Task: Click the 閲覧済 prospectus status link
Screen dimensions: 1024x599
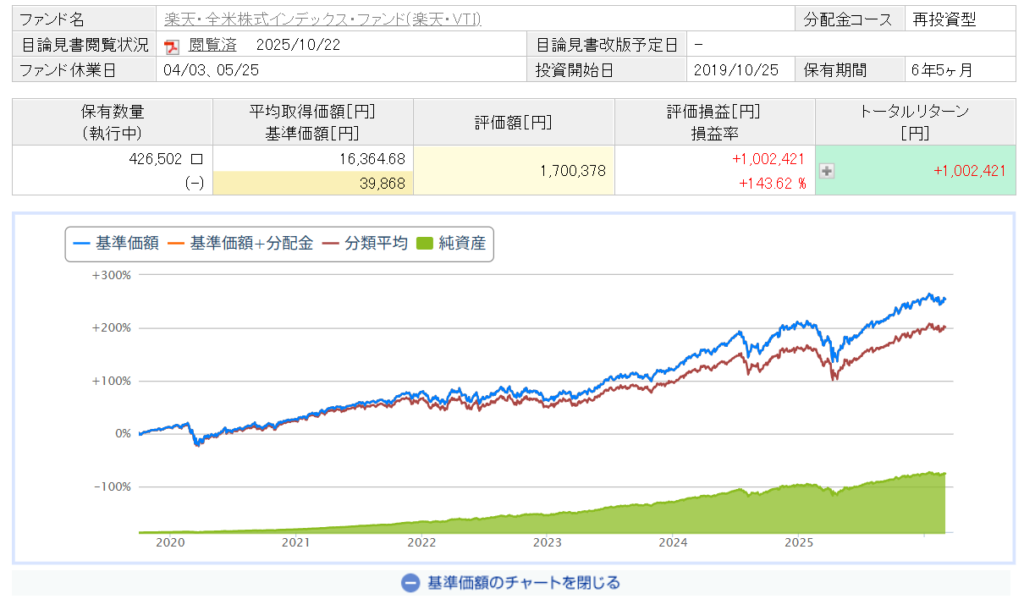Action: click(x=206, y=46)
